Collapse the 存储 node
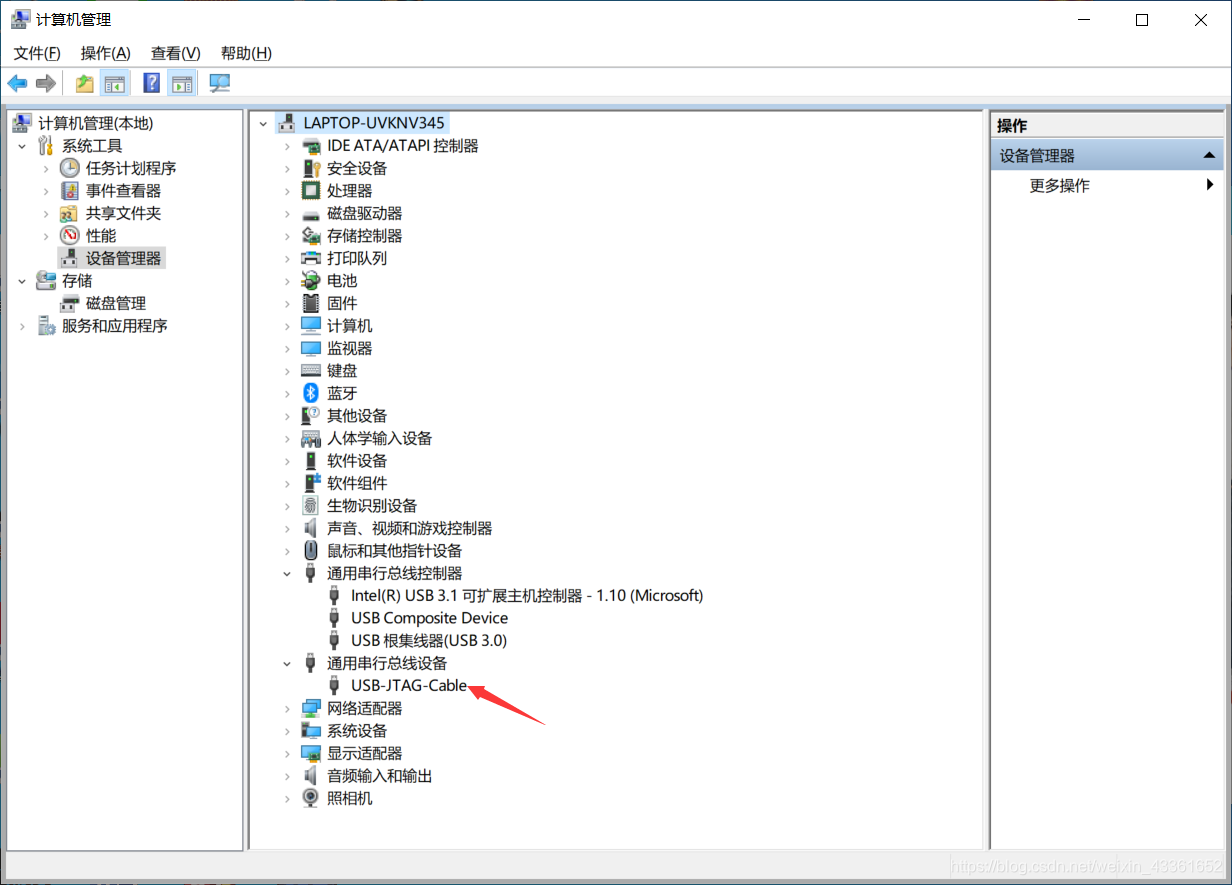Viewport: 1232px width, 885px height. click(x=22, y=281)
